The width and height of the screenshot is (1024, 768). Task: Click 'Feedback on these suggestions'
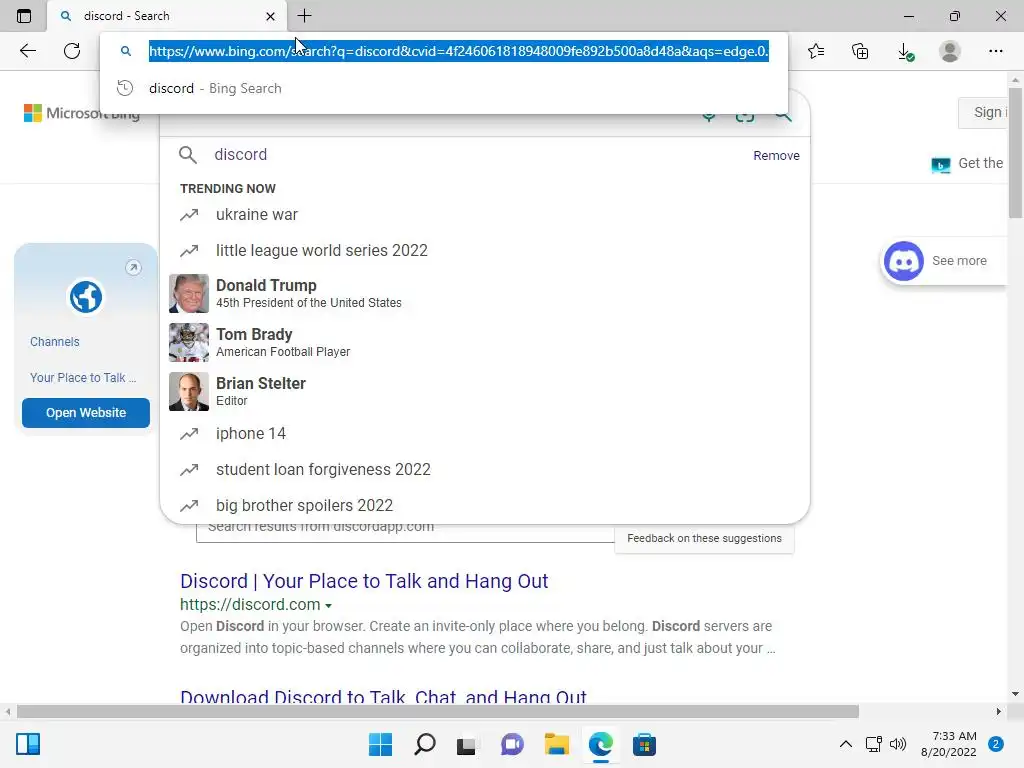coord(704,538)
